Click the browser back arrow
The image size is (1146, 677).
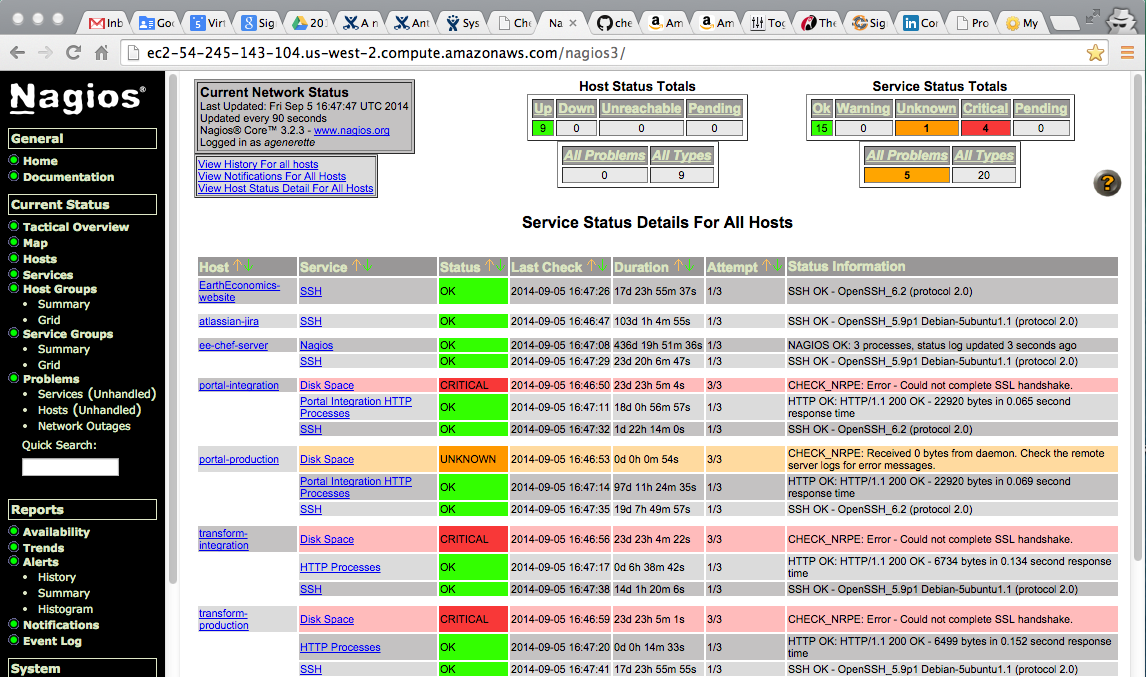[19, 53]
